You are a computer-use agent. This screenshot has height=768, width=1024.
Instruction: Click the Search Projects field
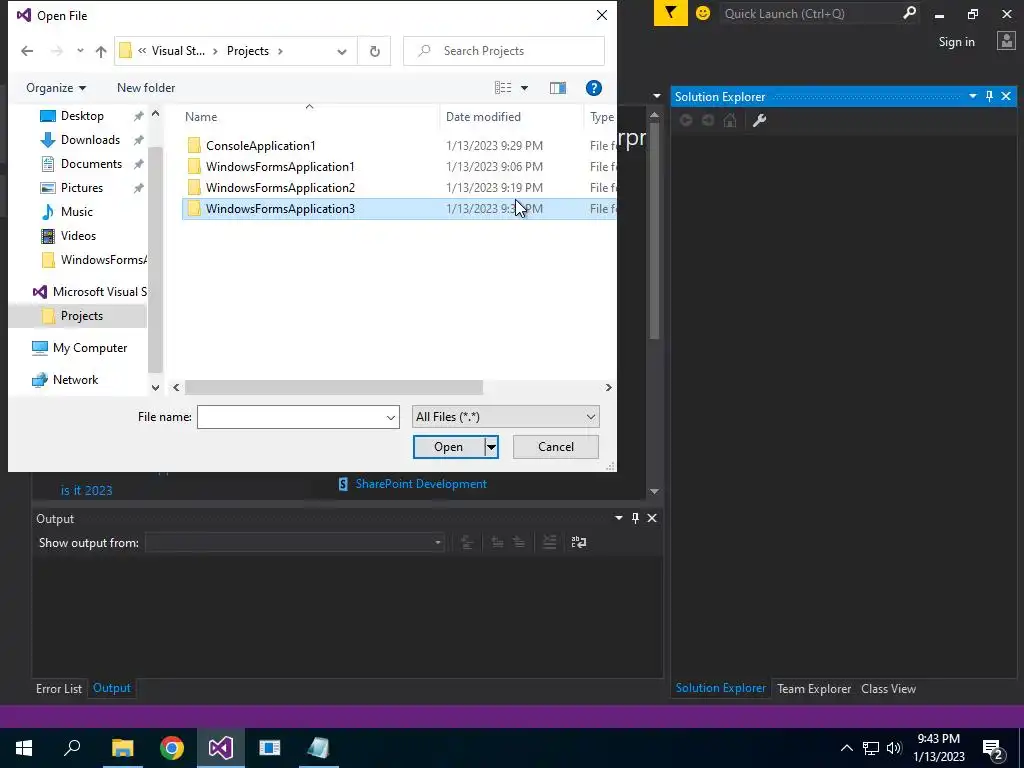(x=504, y=51)
